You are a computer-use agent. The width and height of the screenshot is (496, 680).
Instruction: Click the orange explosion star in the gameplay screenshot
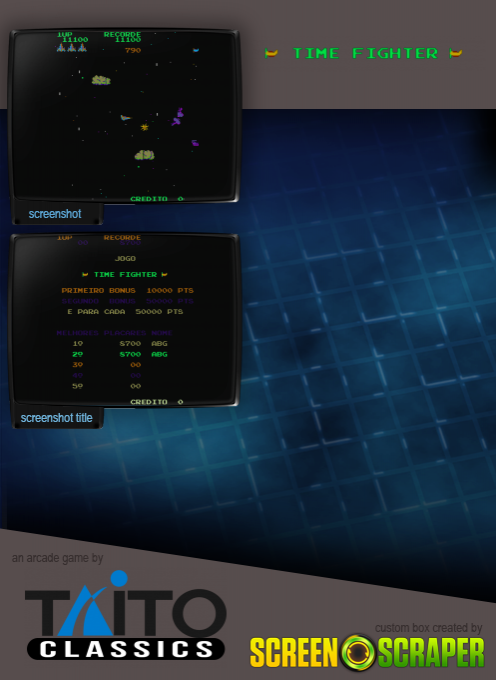tap(144, 127)
